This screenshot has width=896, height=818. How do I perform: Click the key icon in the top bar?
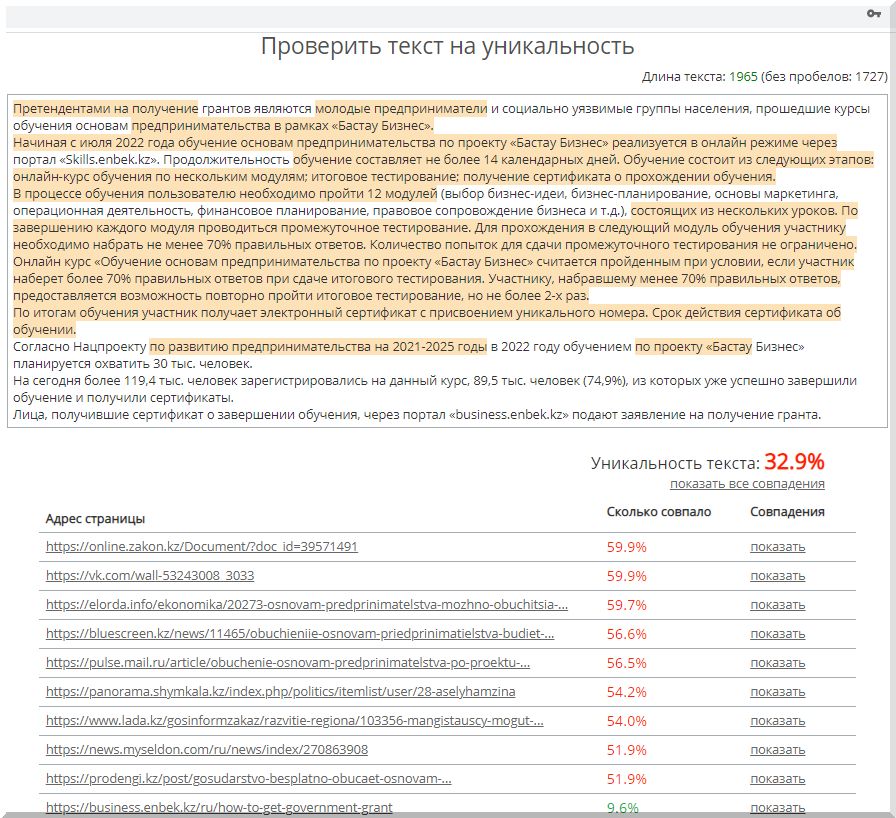[x=873, y=14]
